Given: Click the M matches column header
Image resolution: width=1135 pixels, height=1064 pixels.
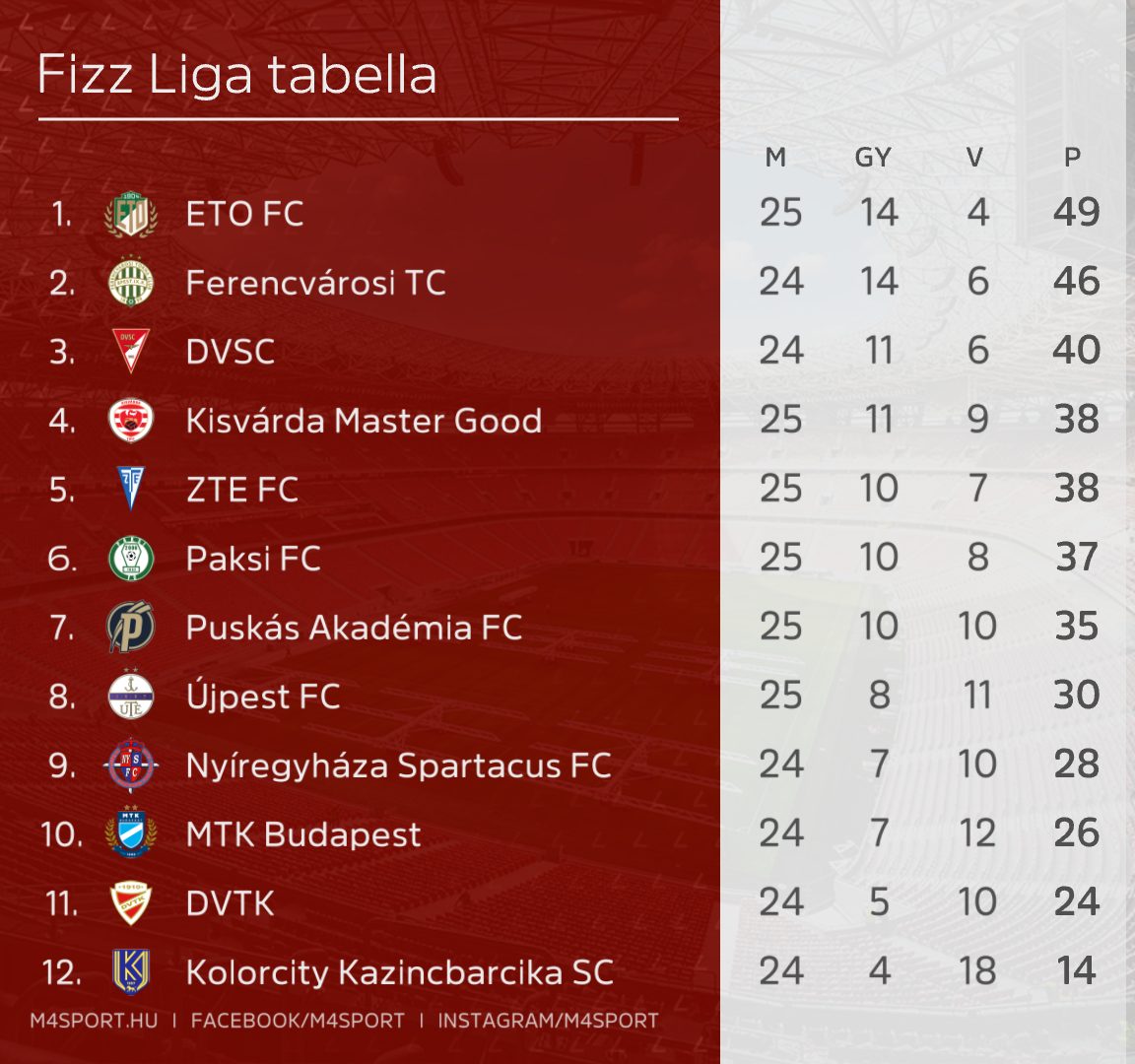Looking at the screenshot, I should tap(775, 157).
